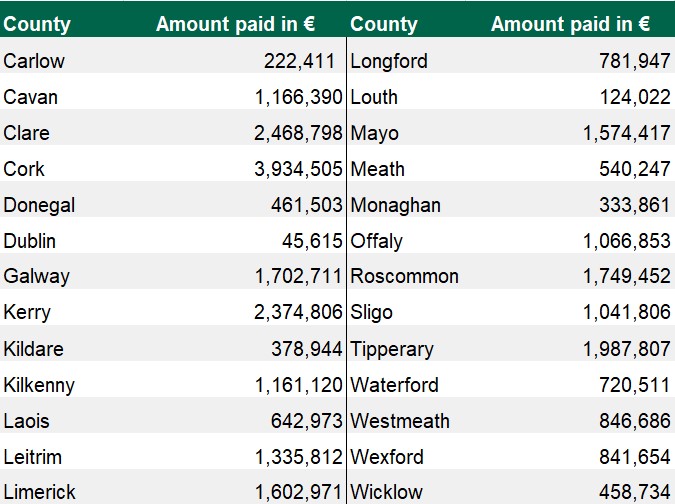
Task: Click the left County column header
Action: [x=38, y=24]
